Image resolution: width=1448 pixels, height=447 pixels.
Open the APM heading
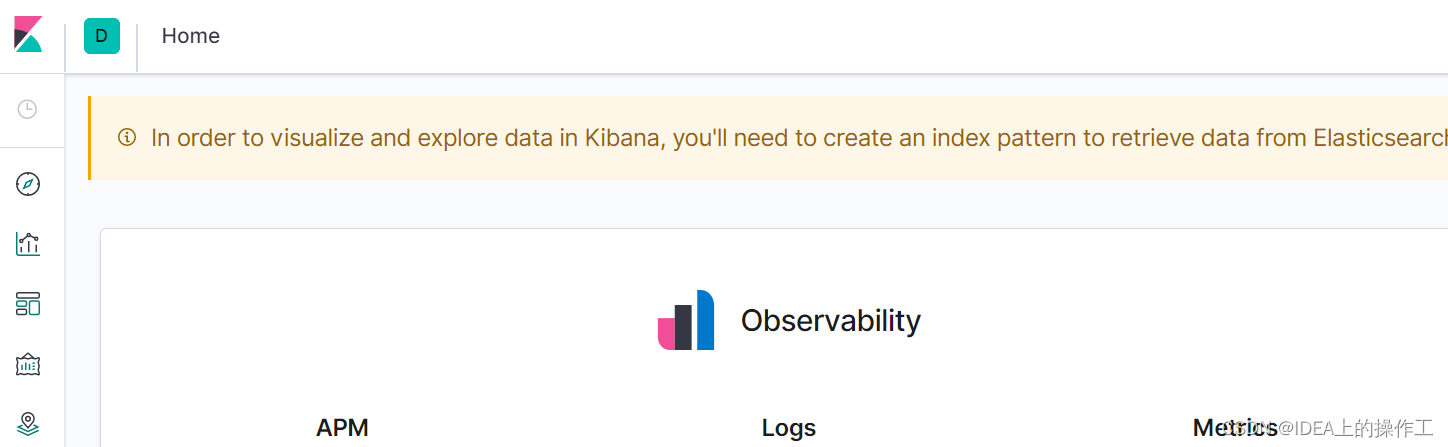tap(343, 428)
